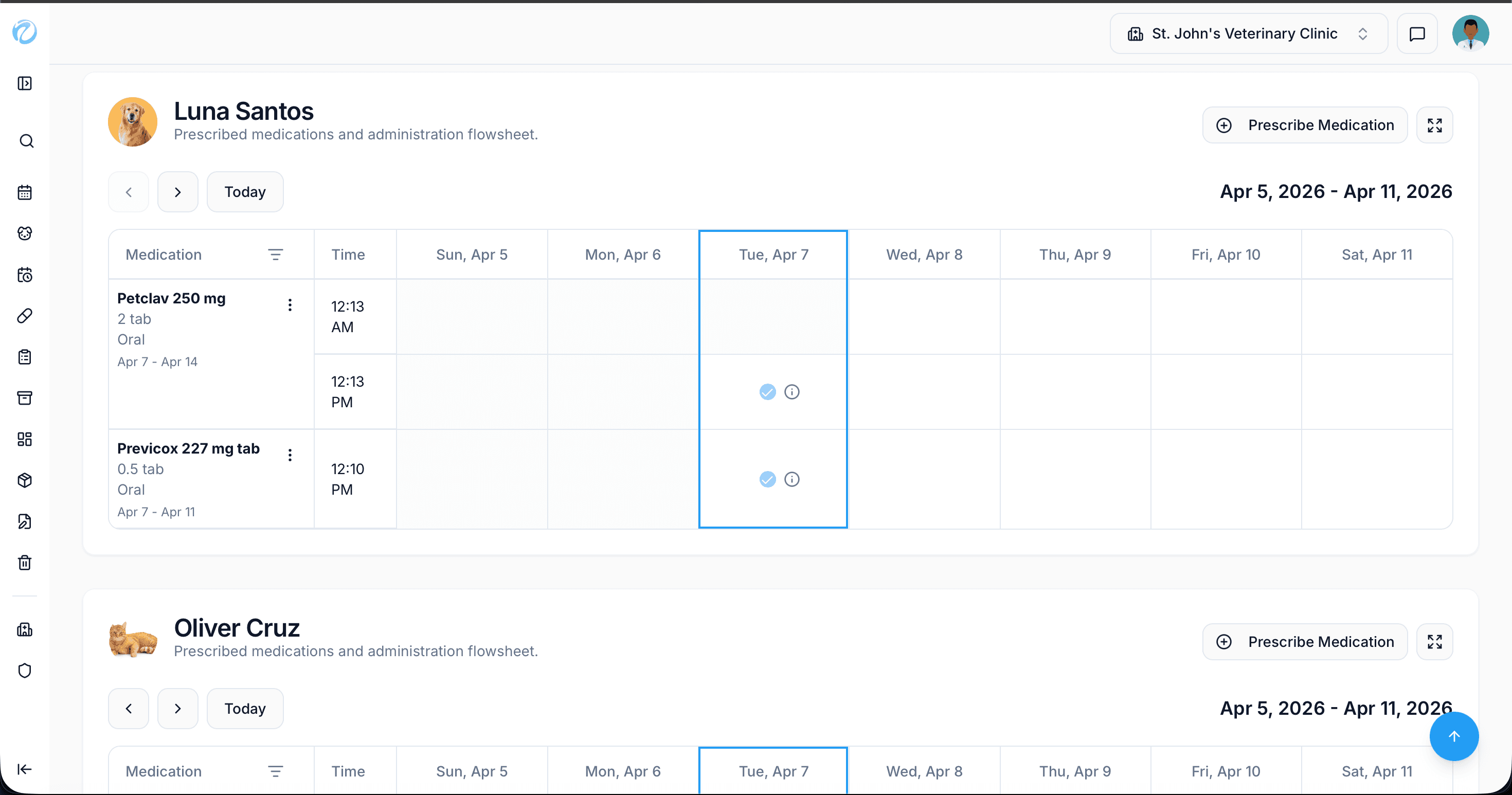Select Mon, Apr 6 header in Luna's table
Viewport: 1512px width, 795px height.
(623, 255)
